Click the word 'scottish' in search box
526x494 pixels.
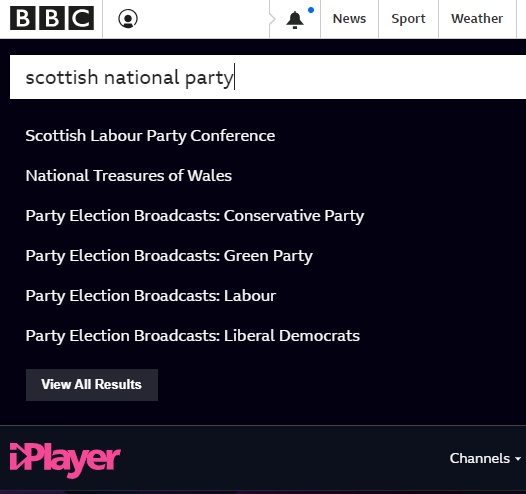pyautogui.click(x=62, y=77)
